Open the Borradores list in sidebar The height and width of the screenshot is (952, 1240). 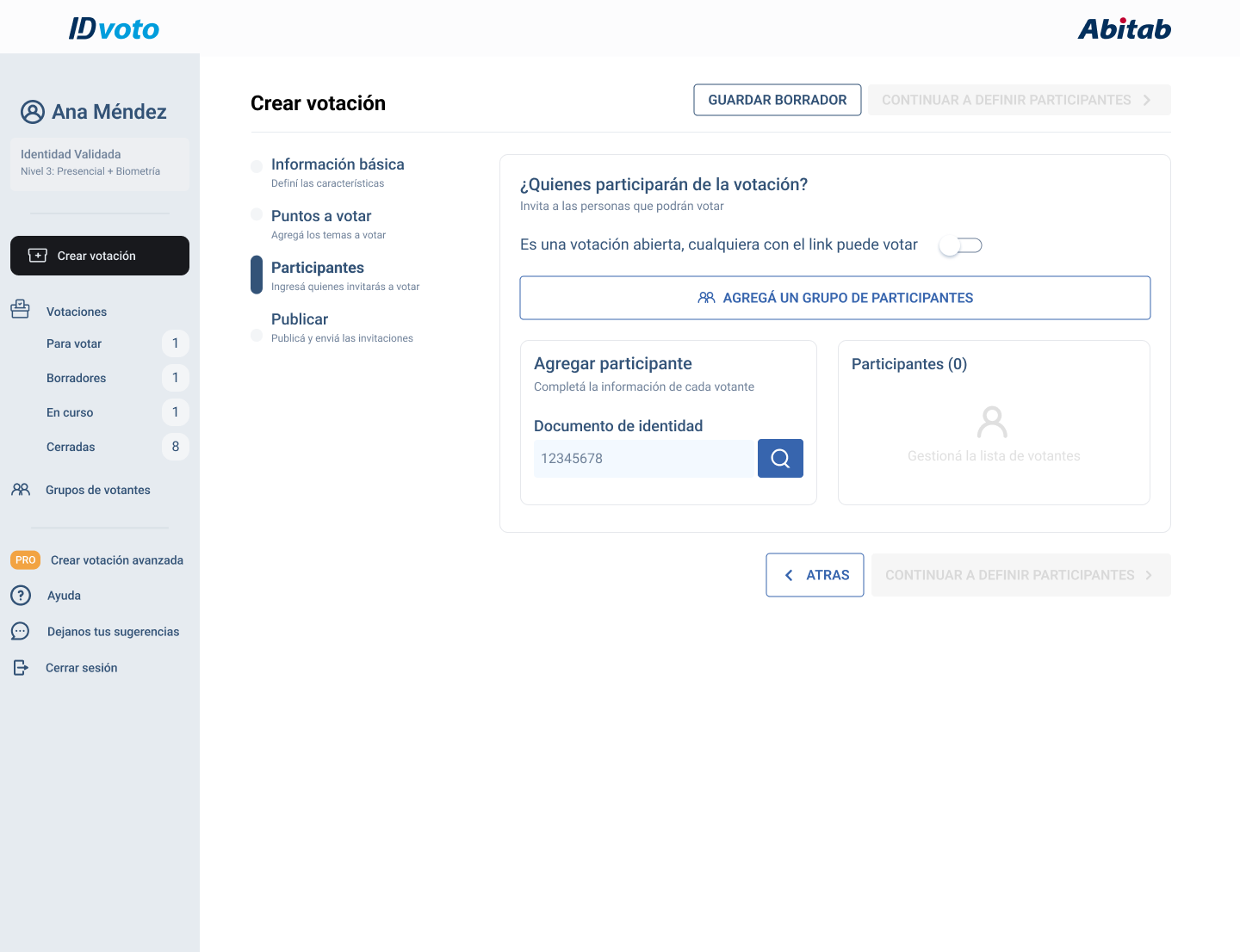tap(77, 378)
